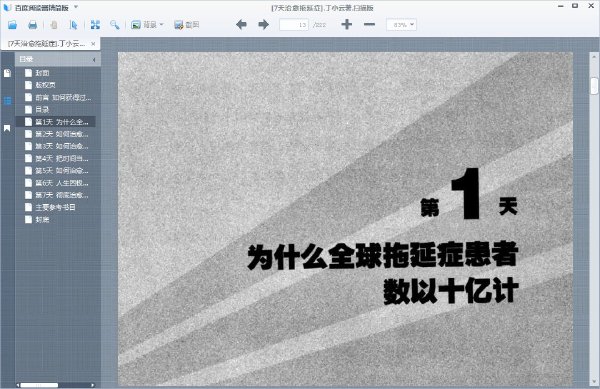Image resolution: width=600 pixels, height=389 pixels.
Task: Show bookmarks panel via sidebar bookmark icon
Action: tap(7, 129)
